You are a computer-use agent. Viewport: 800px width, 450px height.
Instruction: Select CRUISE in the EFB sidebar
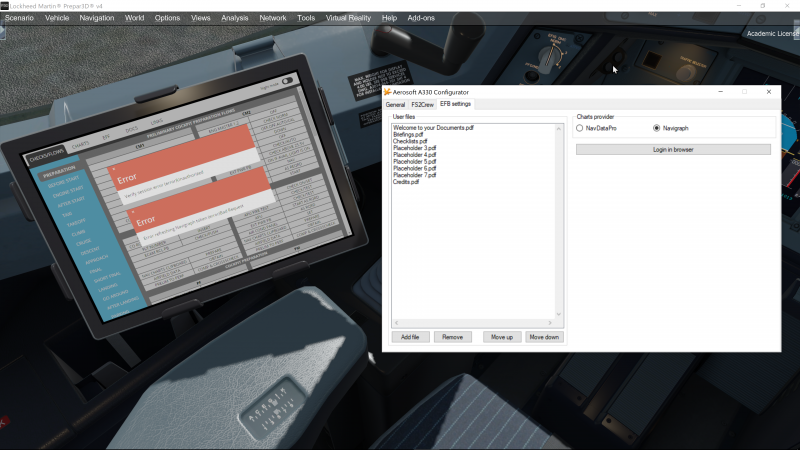[x=84, y=242]
